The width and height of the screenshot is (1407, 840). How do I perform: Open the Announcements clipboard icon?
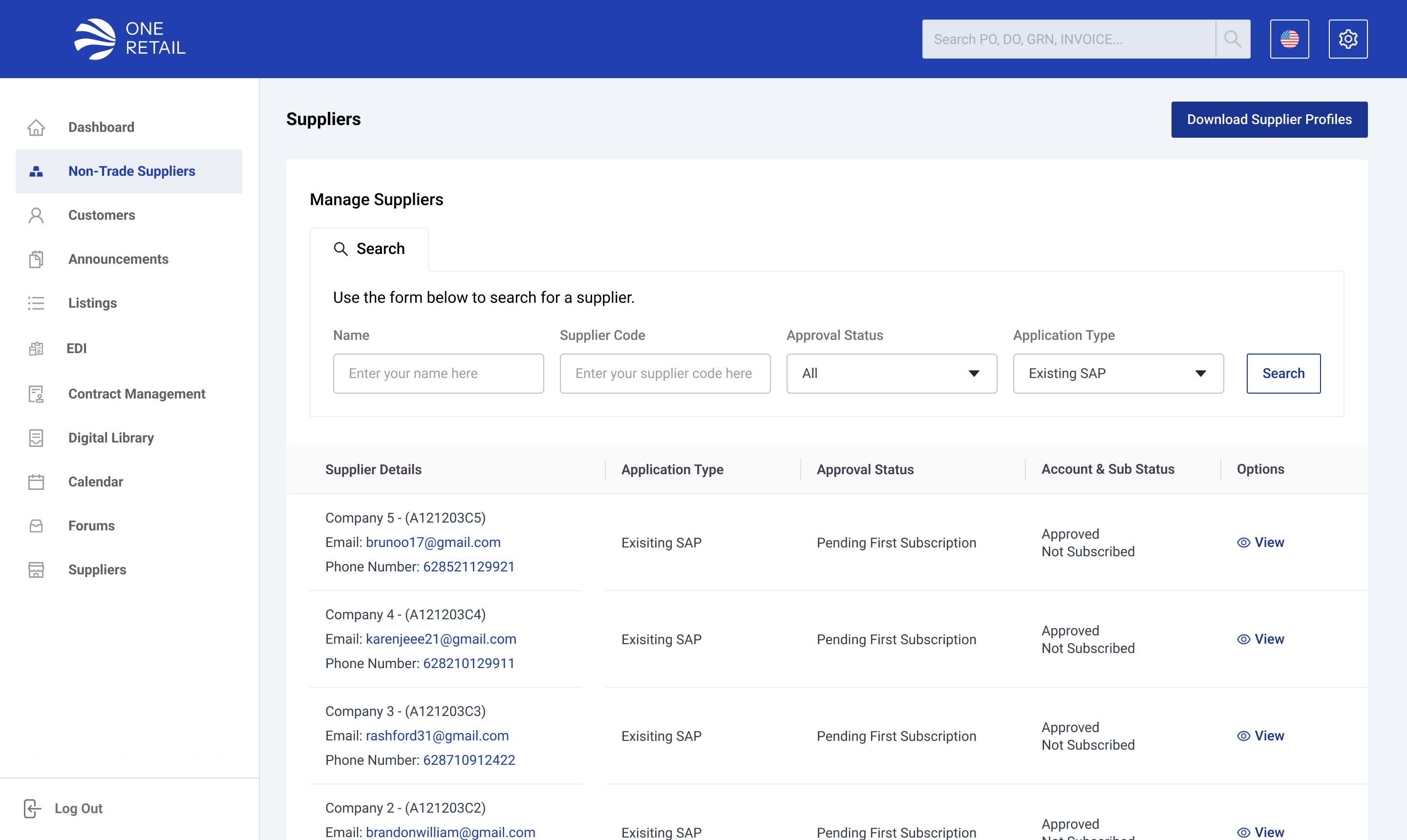click(x=36, y=259)
